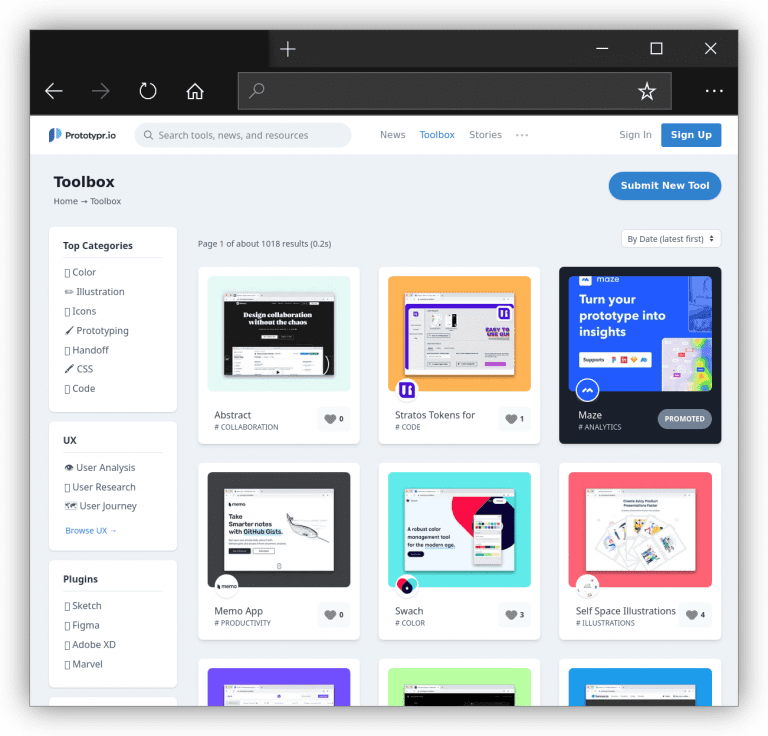This screenshot has width=768, height=736.
Task: Click the Maze round logo badge
Action: point(587,390)
